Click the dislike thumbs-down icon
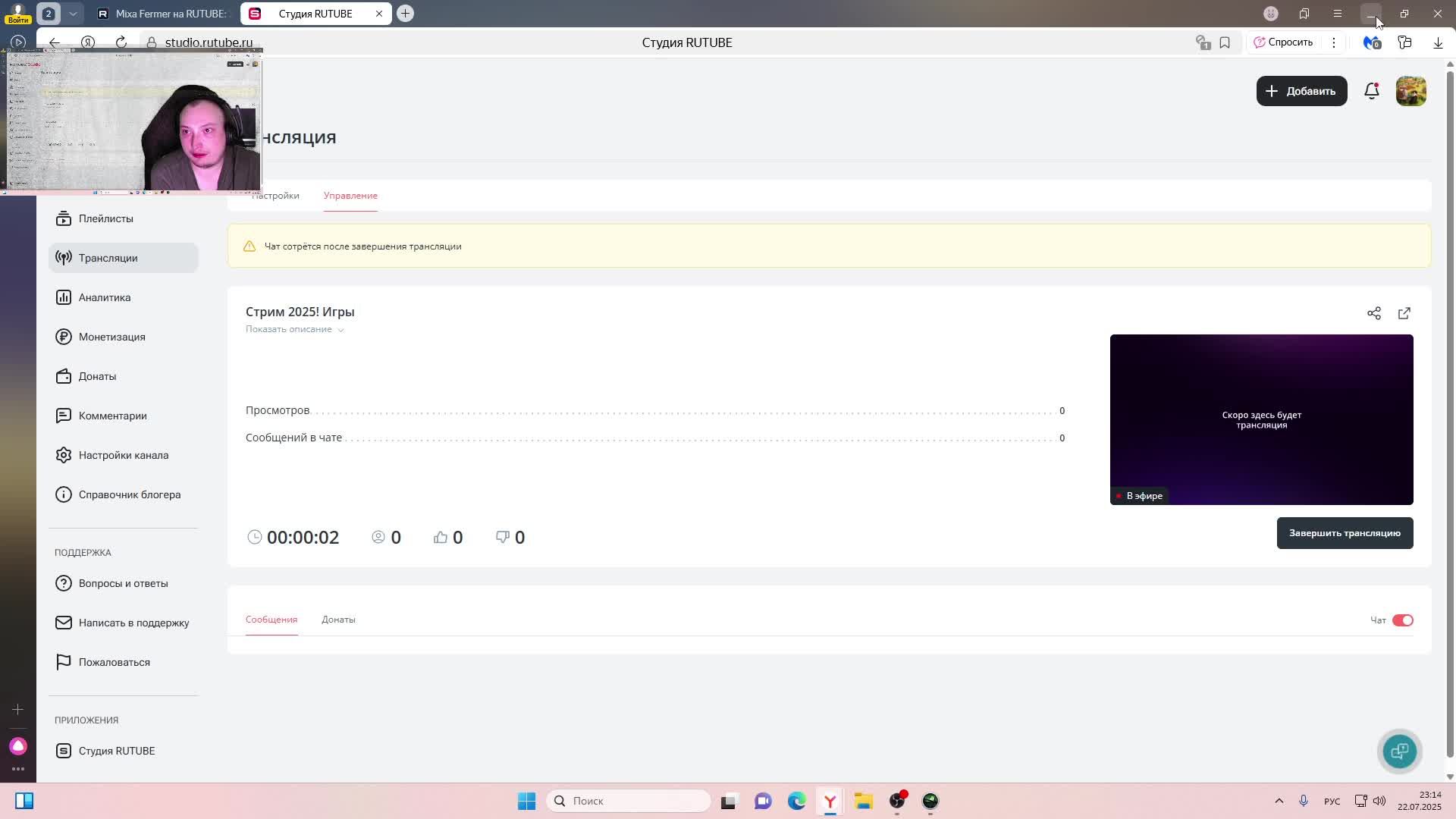Viewport: 1456px width, 819px height. 502,537
